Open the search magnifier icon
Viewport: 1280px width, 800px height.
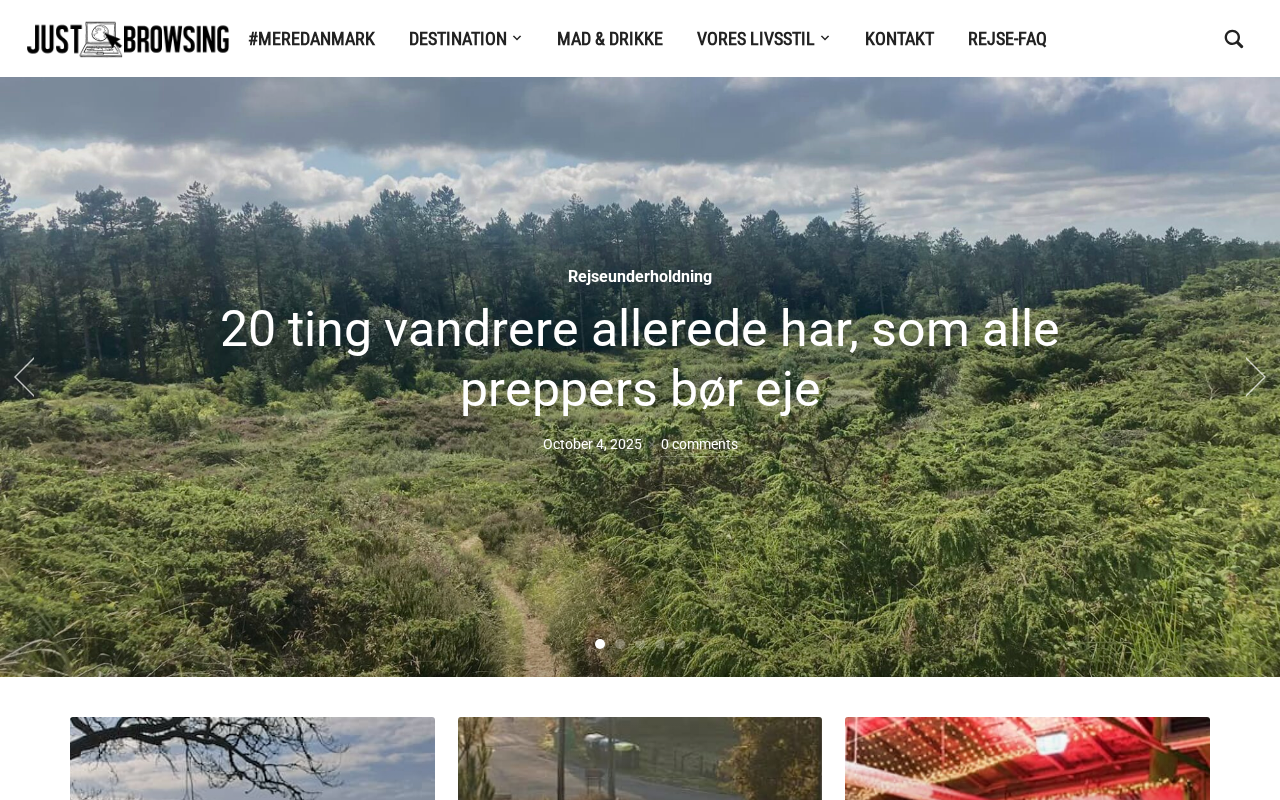1234,39
